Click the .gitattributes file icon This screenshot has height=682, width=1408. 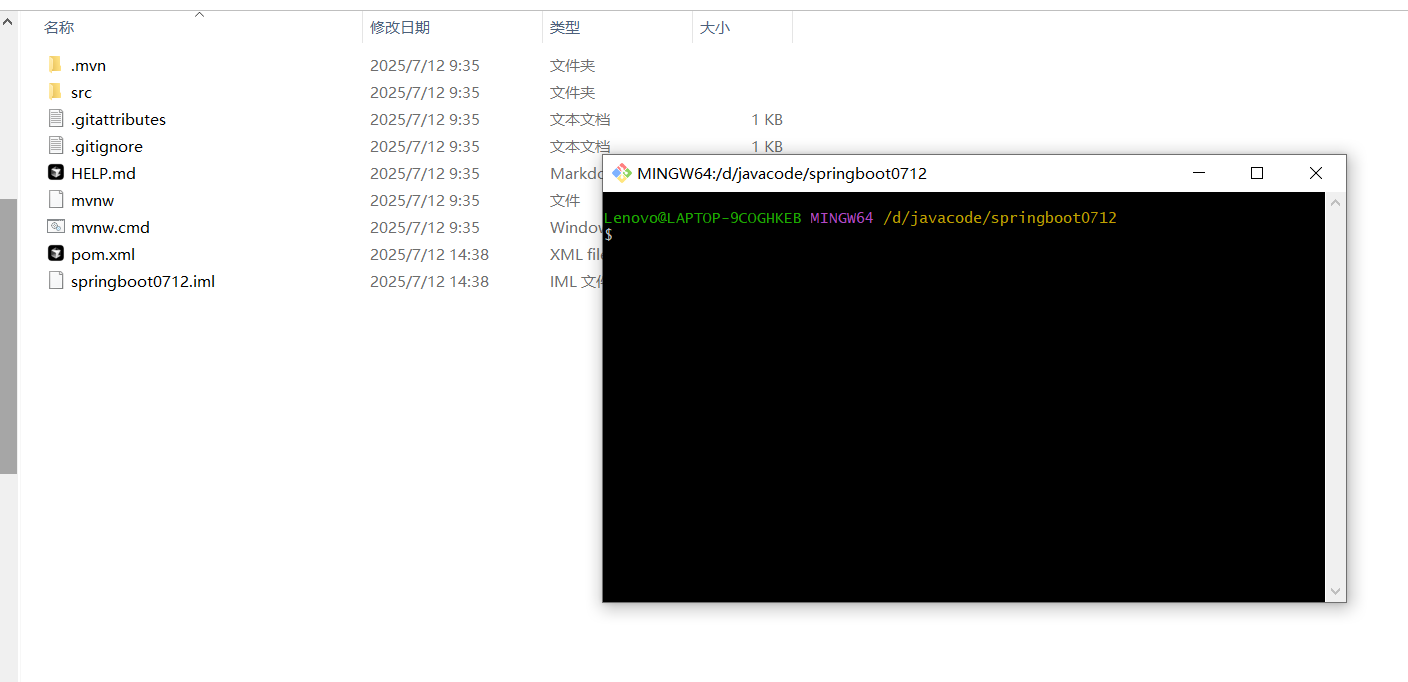pyautogui.click(x=55, y=119)
